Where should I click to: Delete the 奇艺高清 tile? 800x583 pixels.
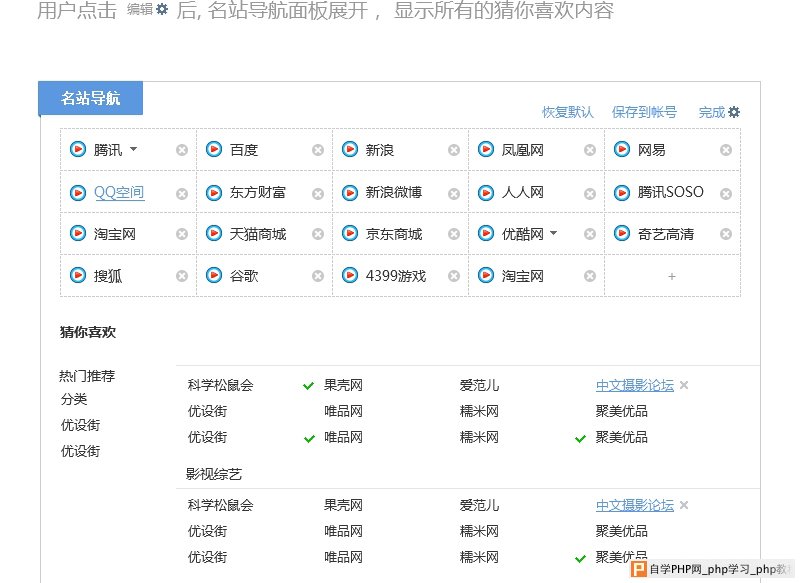click(x=726, y=234)
